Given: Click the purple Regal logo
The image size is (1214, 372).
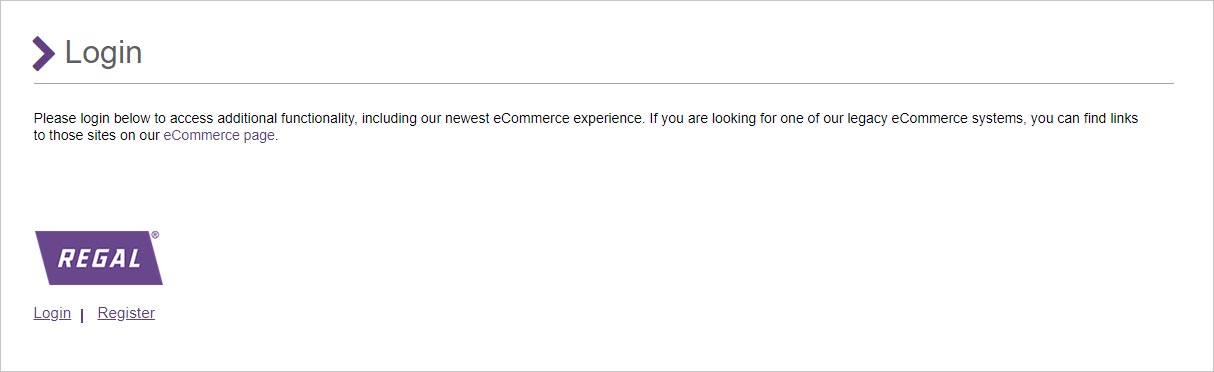Looking at the screenshot, I should [98, 258].
